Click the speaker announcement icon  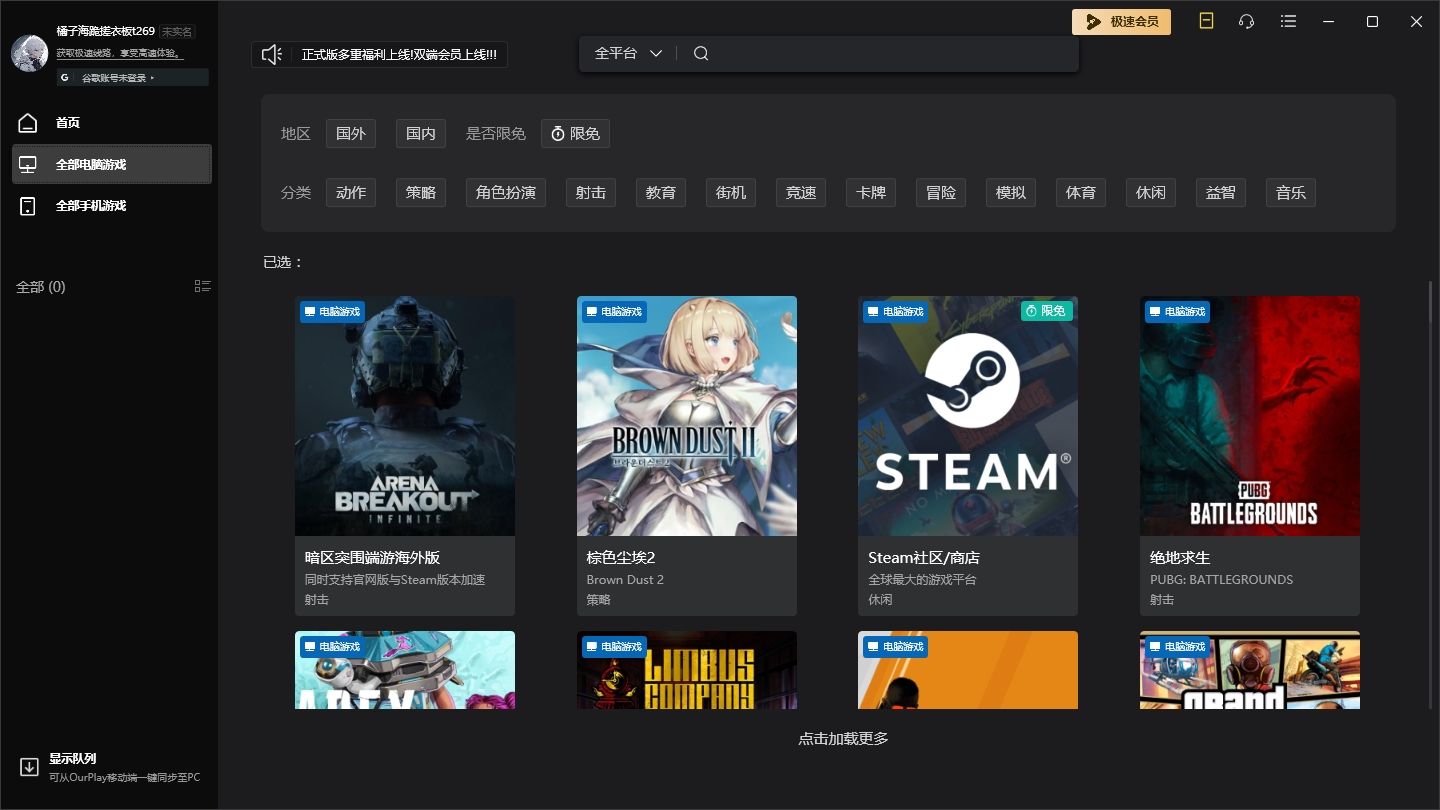[271, 55]
